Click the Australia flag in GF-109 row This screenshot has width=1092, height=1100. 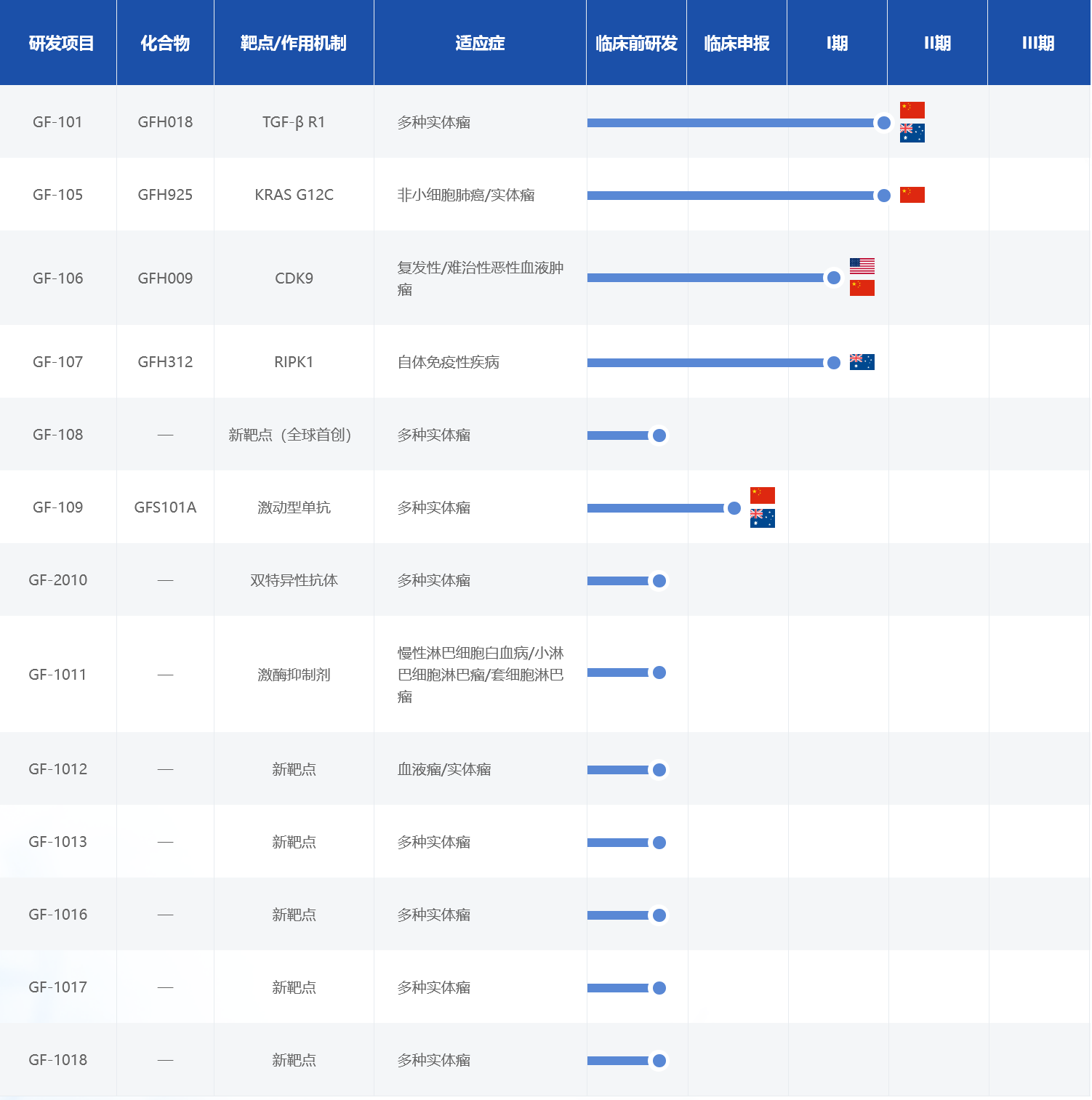pos(762,518)
